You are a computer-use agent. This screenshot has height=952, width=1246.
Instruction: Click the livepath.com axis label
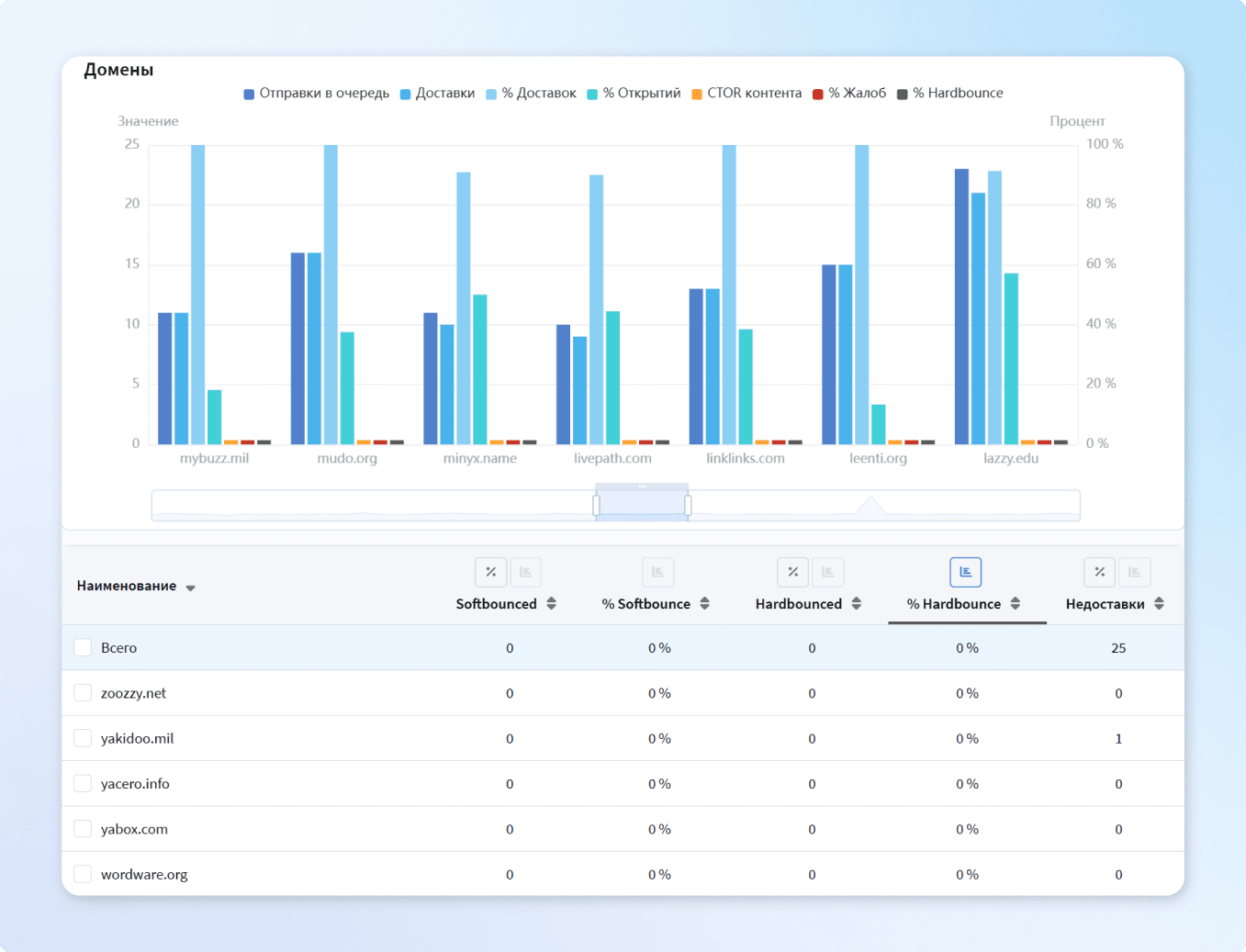click(612, 458)
